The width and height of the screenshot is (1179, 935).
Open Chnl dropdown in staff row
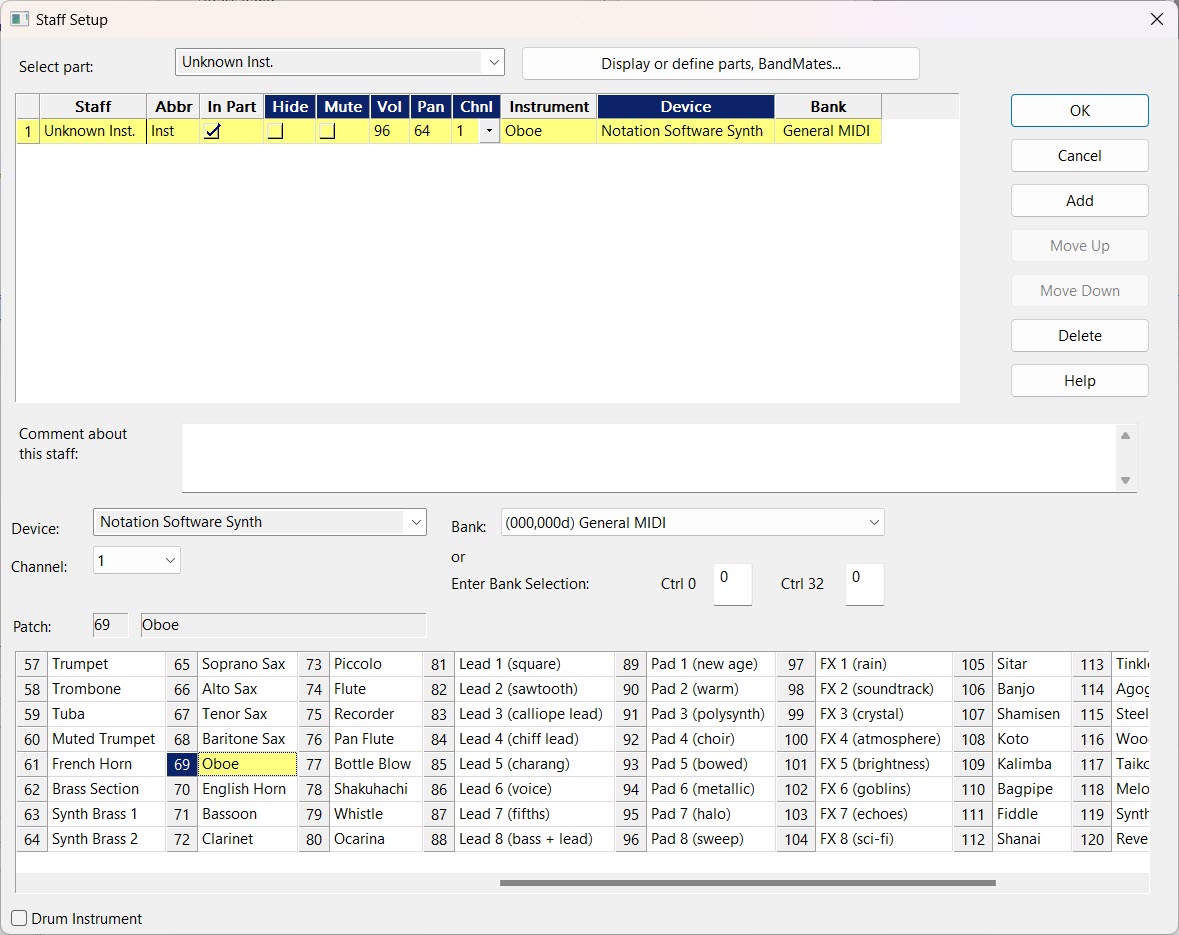click(489, 131)
